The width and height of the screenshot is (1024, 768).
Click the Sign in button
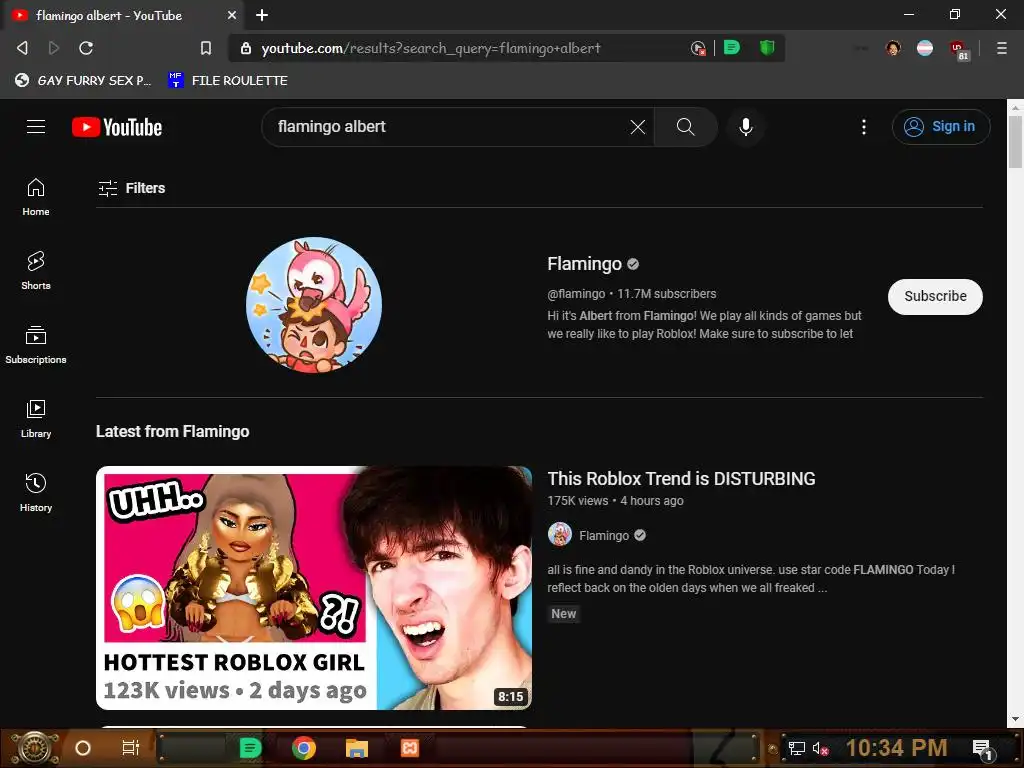940,127
